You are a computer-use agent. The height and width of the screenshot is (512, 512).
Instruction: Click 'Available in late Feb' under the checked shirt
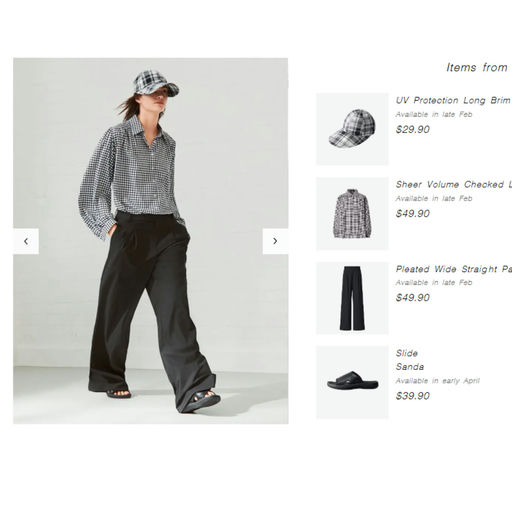(434, 198)
